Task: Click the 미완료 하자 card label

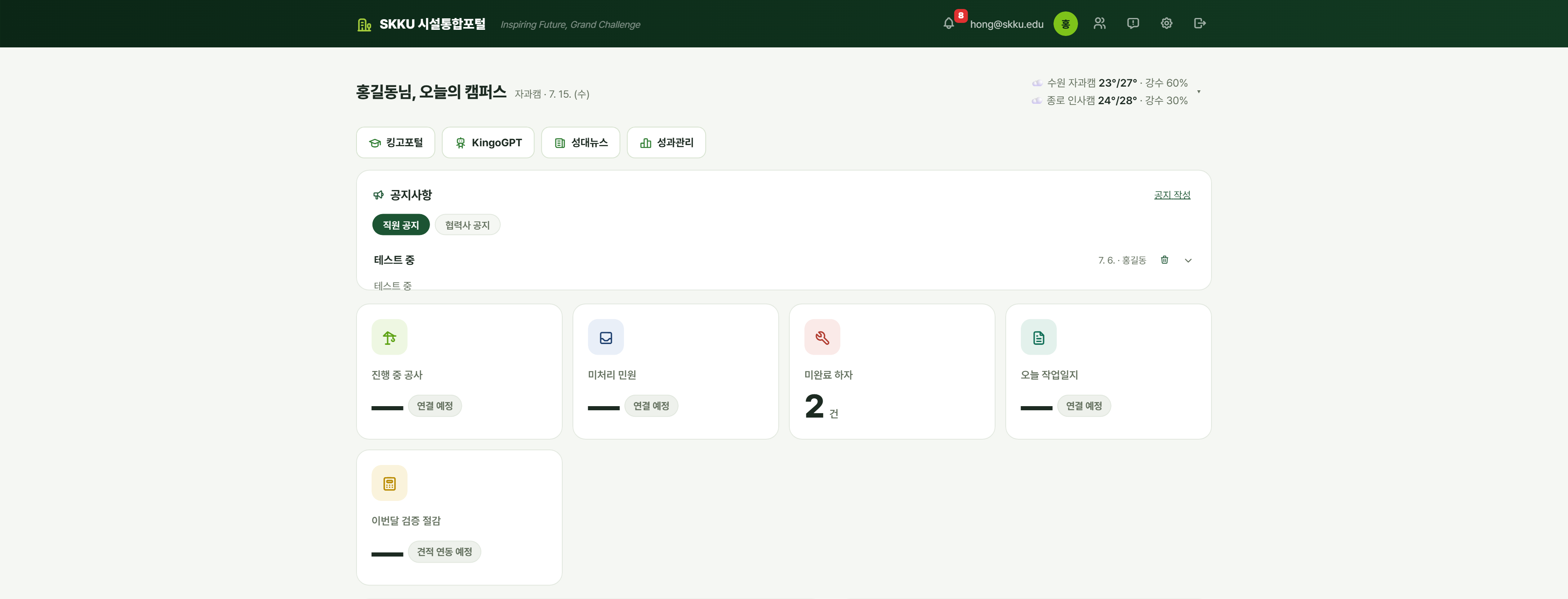Action: tap(829, 375)
